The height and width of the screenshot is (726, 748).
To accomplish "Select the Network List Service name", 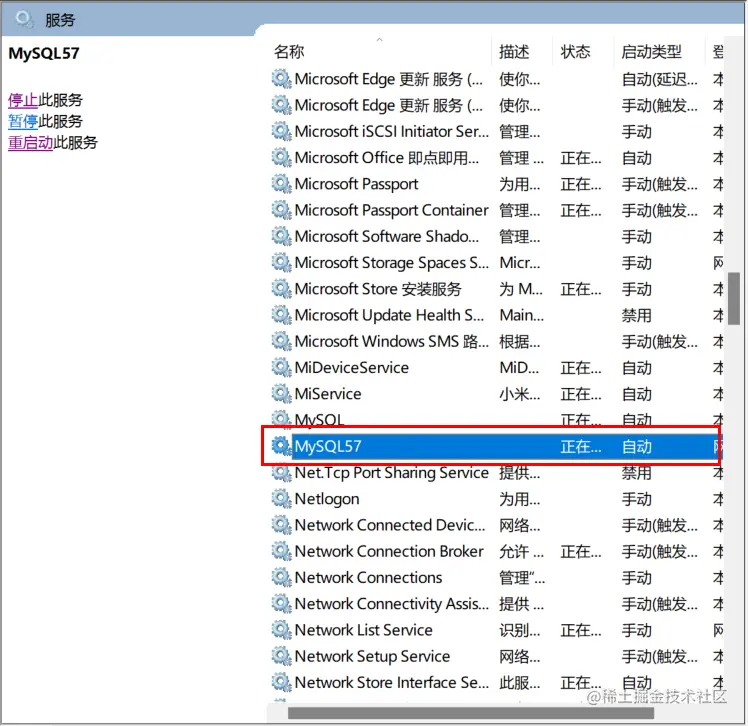I will coord(364,630).
